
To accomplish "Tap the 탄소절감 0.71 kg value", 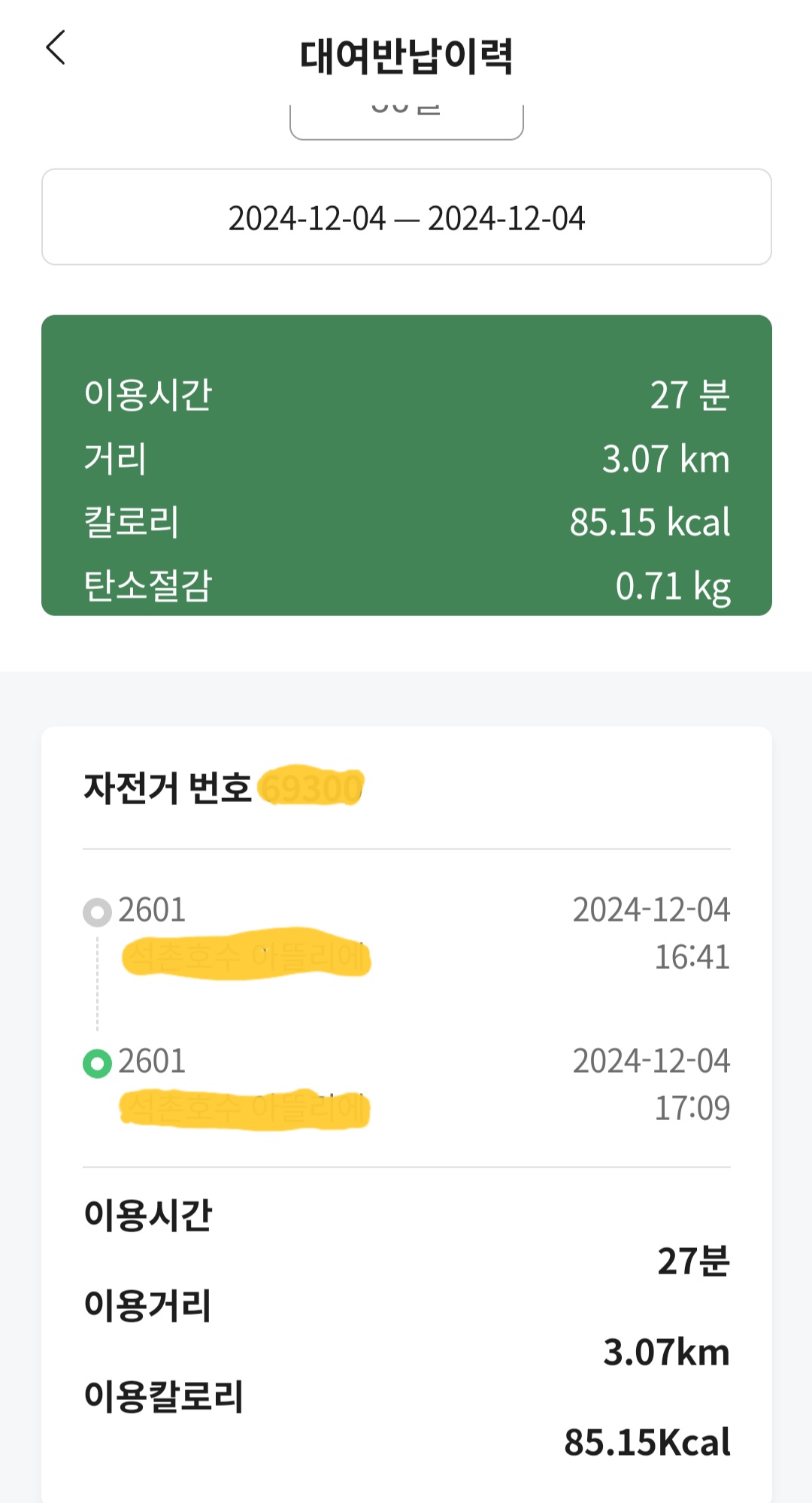I will click(x=672, y=587).
